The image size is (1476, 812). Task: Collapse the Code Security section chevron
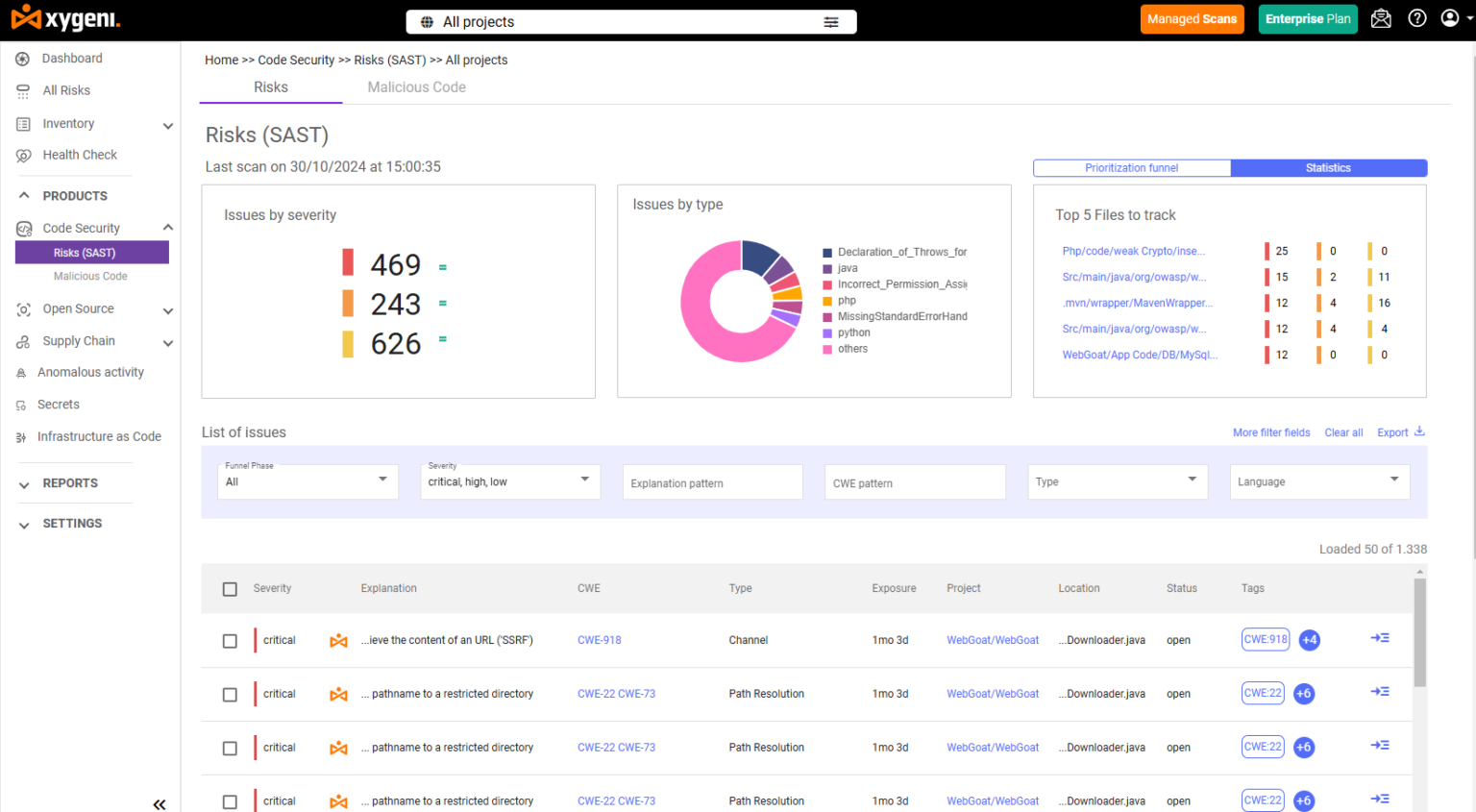tap(169, 228)
